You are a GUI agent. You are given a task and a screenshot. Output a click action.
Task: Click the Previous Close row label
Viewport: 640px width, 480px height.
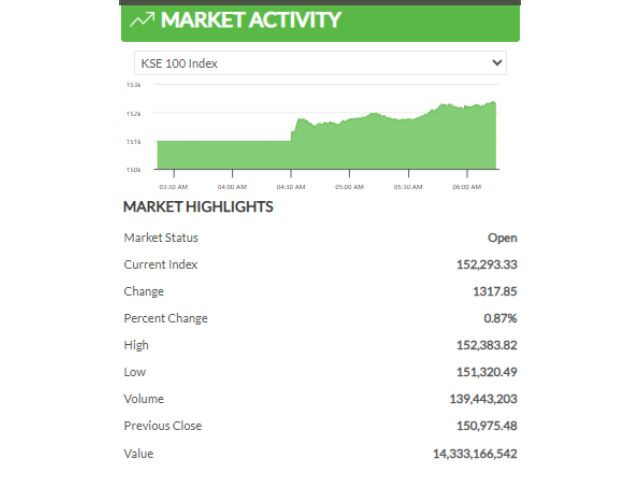click(163, 426)
